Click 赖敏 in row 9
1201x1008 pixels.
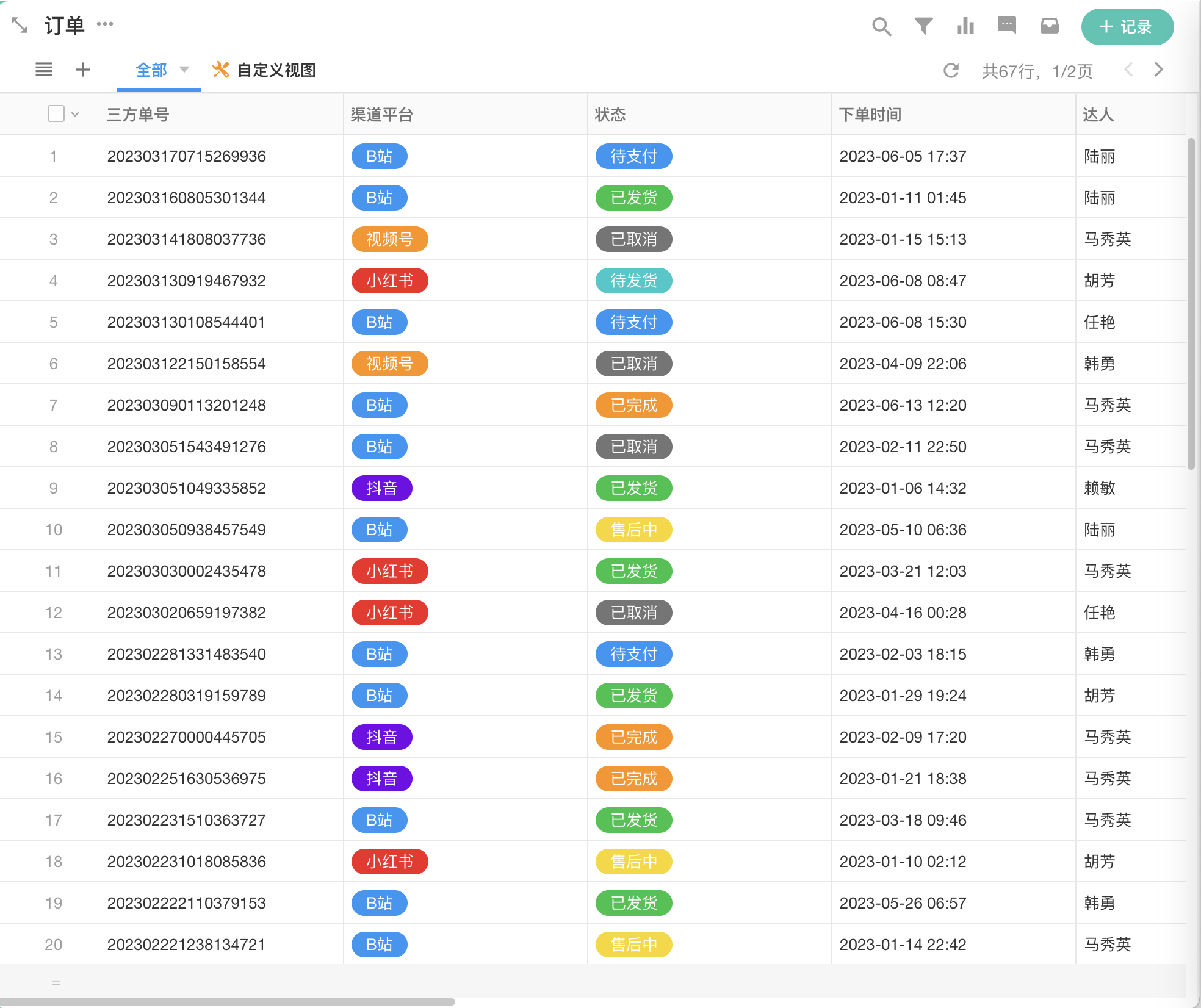pos(1100,488)
